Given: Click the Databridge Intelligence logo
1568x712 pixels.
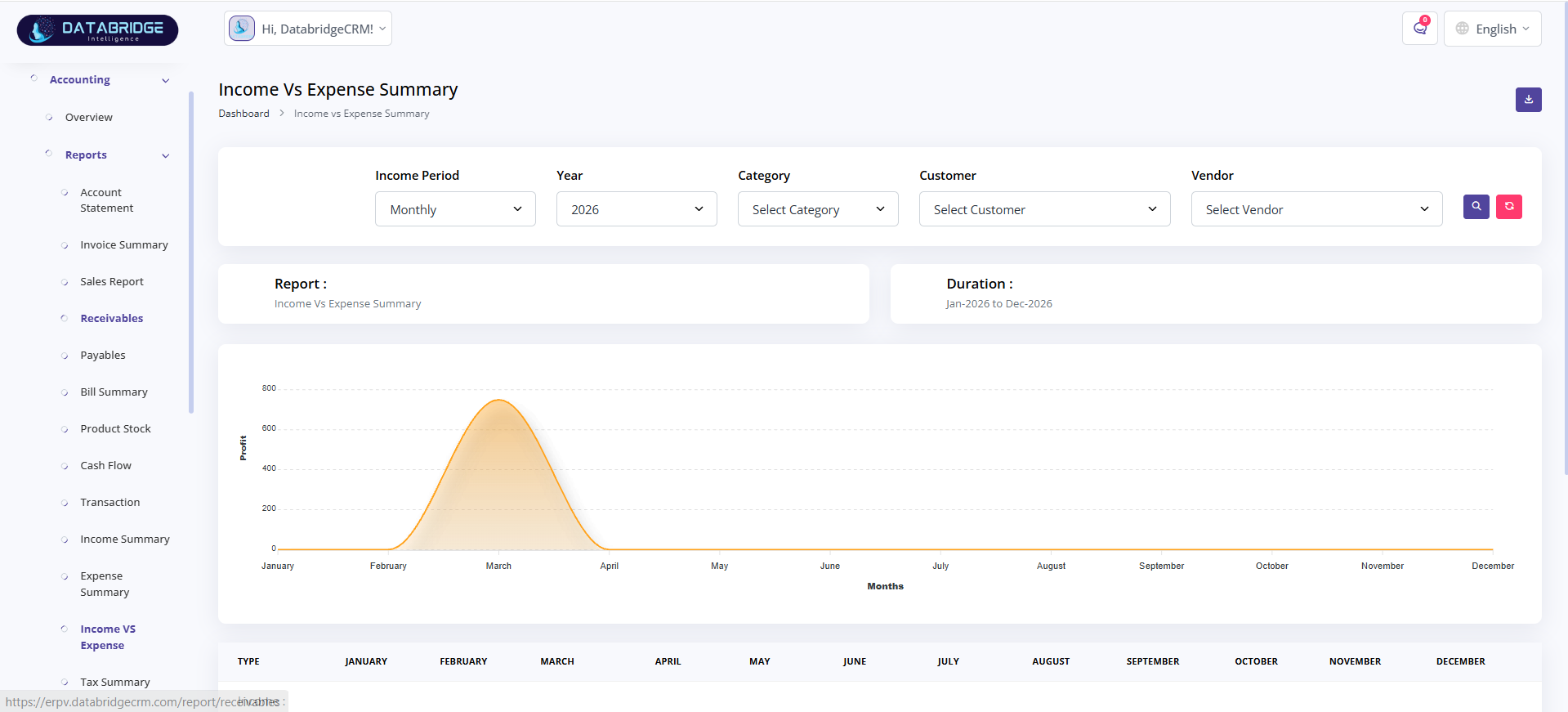Looking at the screenshot, I should 97,30.
